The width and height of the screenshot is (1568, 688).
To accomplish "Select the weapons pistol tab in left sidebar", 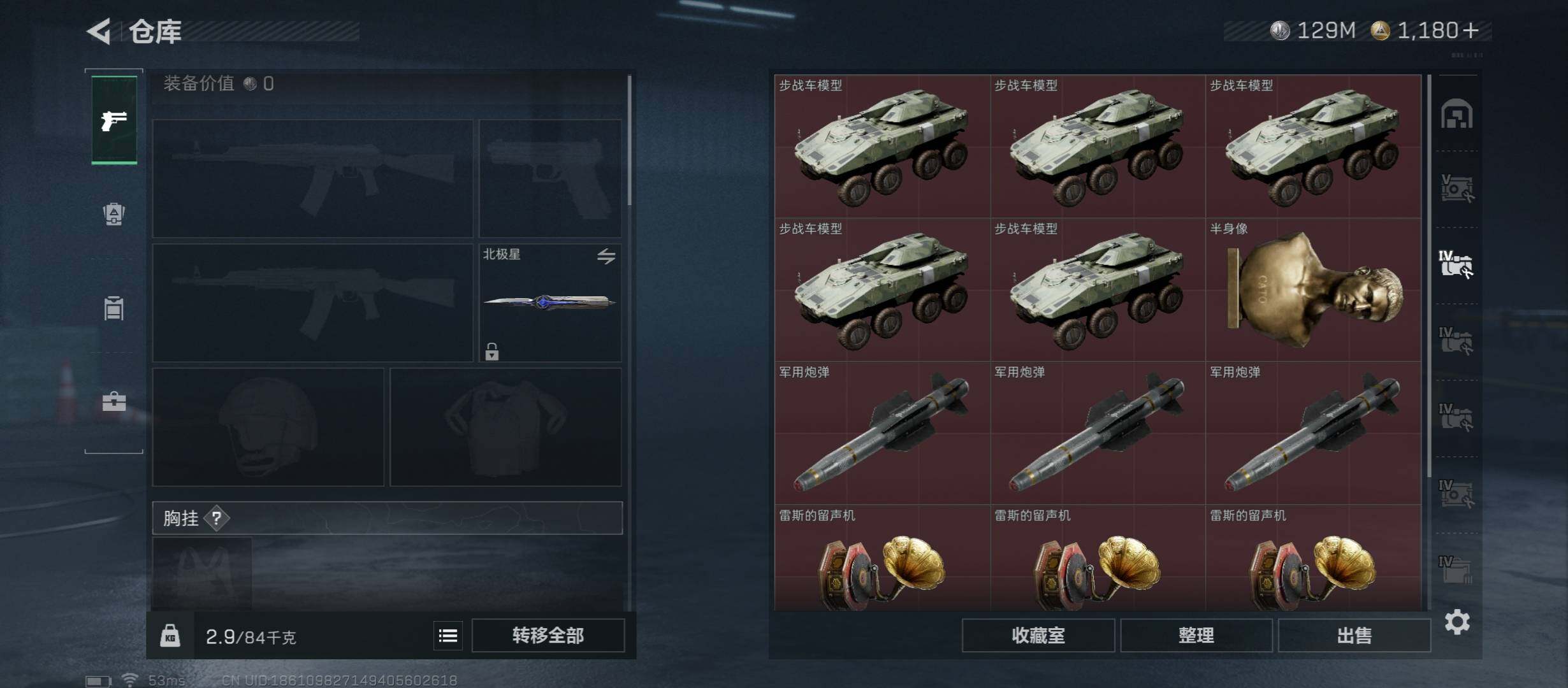I will tap(114, 120).
